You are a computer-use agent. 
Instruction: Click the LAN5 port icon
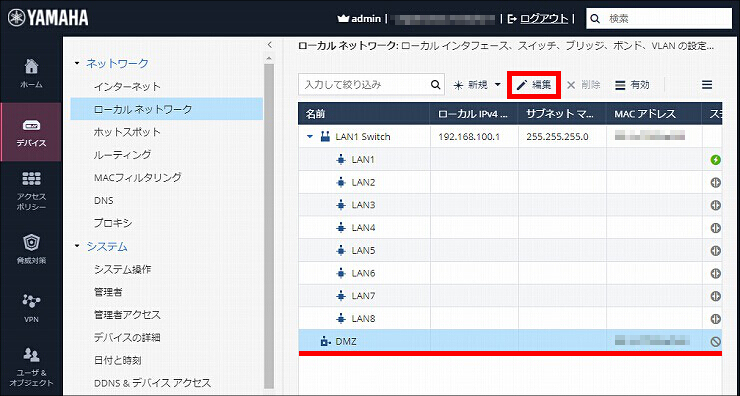point(341,250)
